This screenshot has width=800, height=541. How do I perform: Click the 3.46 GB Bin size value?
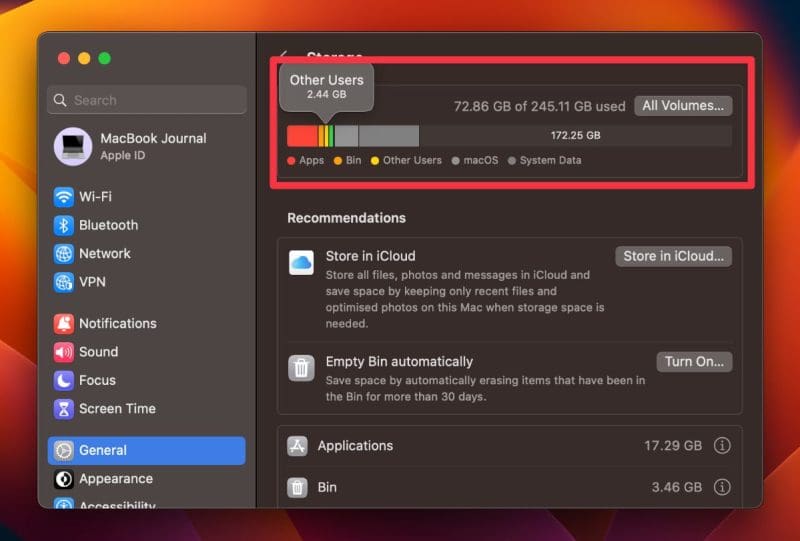(677, 487)
